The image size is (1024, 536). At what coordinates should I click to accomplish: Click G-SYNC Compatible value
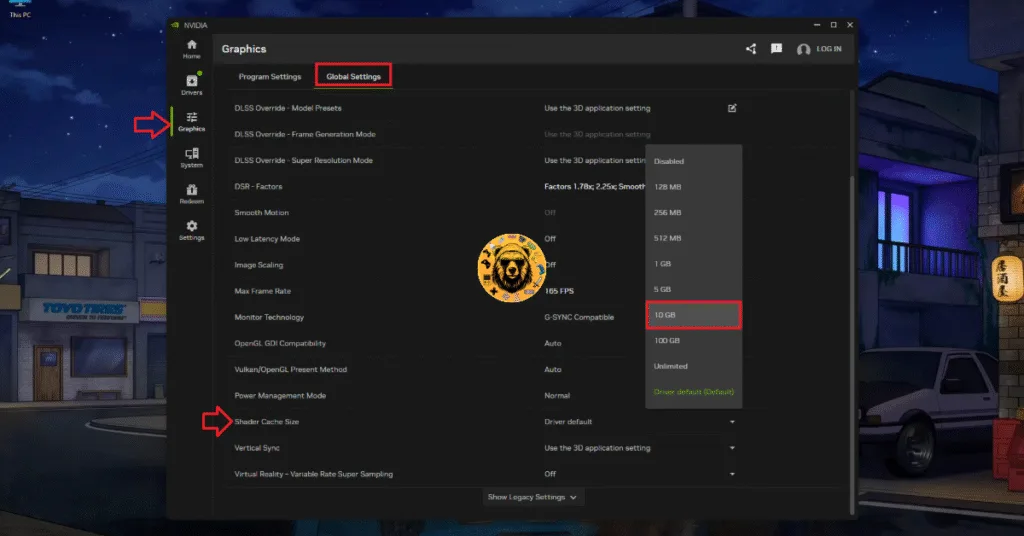579,317
